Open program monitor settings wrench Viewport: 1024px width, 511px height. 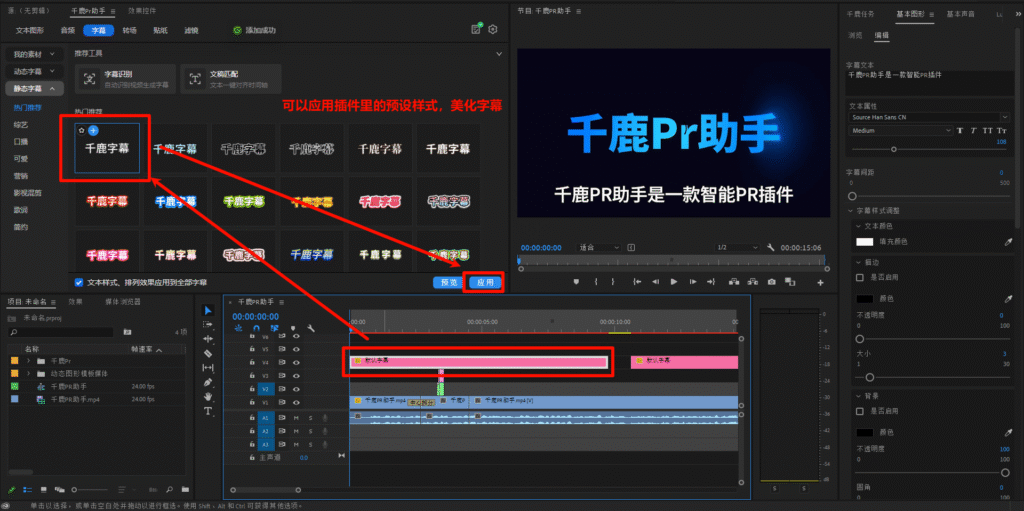[x=771, y=248]
